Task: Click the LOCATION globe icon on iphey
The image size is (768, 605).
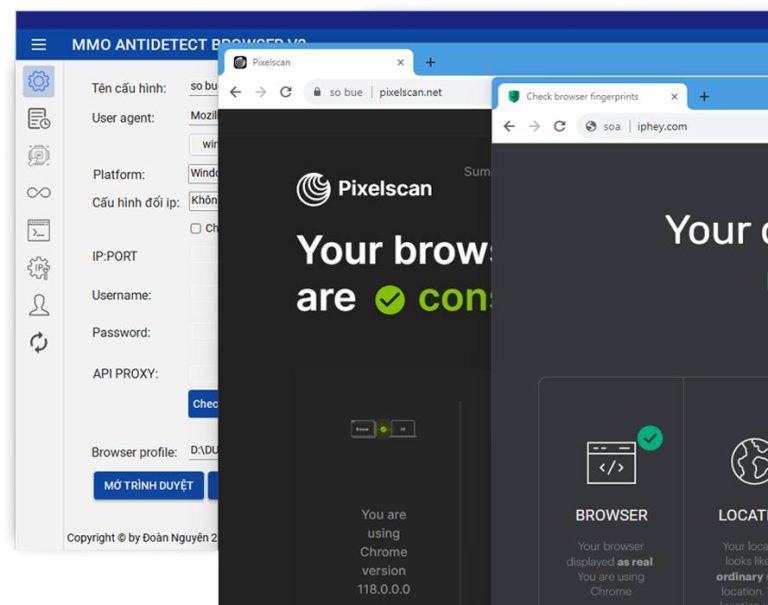Action: click(x=750, y=461)
